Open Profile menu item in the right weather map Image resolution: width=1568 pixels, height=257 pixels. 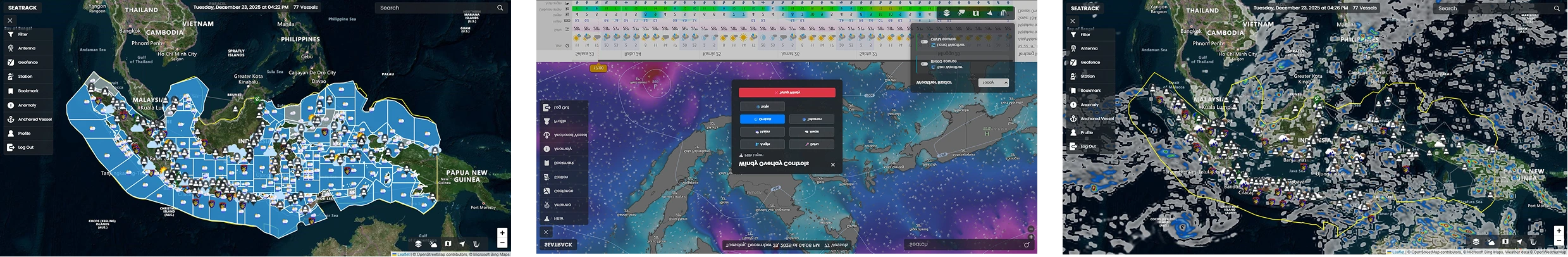pos(1087,132)
